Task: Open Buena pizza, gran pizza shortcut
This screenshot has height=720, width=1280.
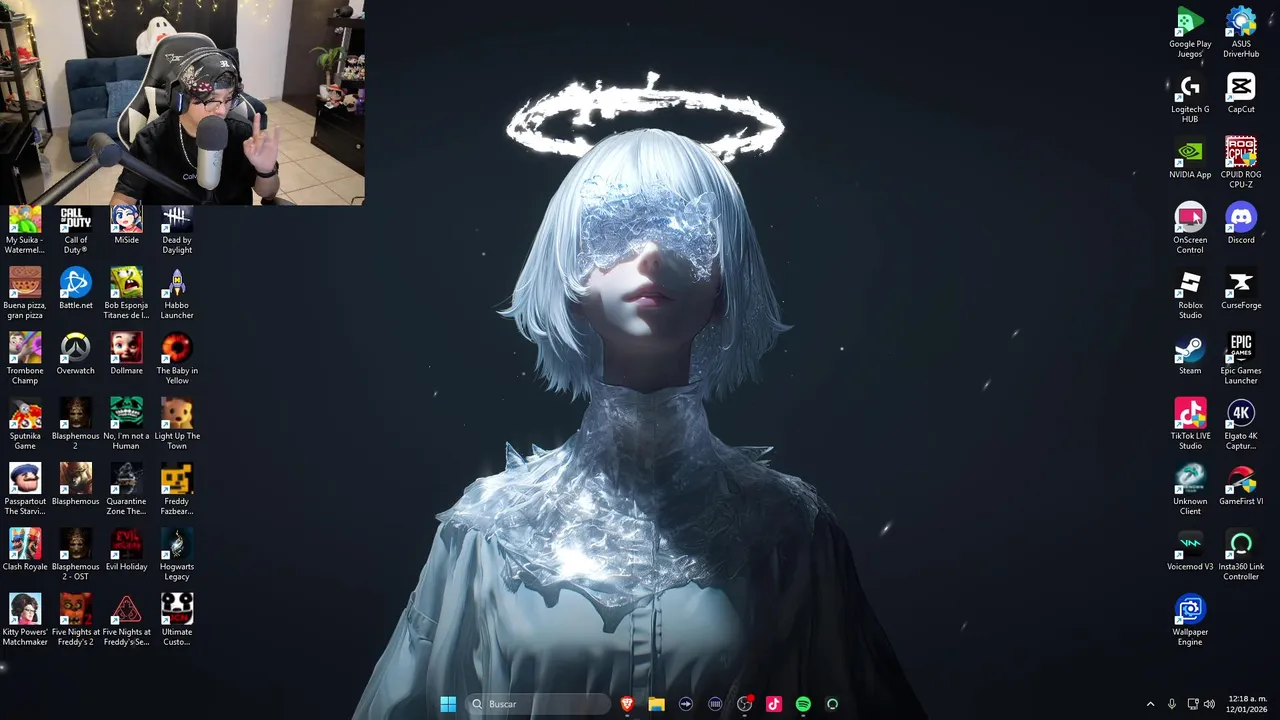Action: 25,294
